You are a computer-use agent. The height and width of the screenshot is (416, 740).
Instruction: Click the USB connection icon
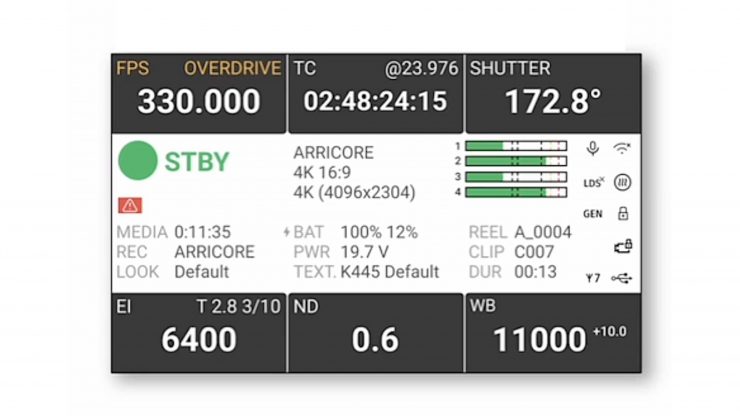click(622, 278)
